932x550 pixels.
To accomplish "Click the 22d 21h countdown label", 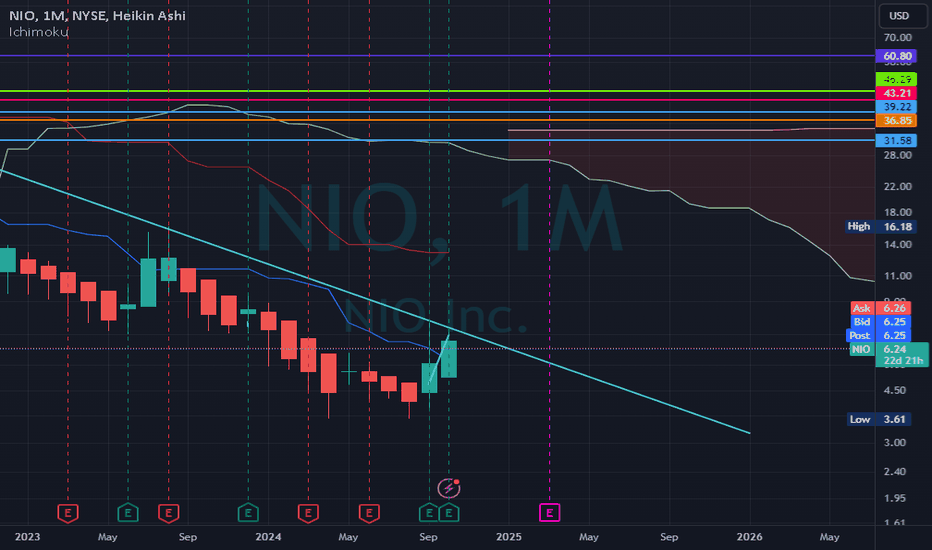I will click(903, 361).
